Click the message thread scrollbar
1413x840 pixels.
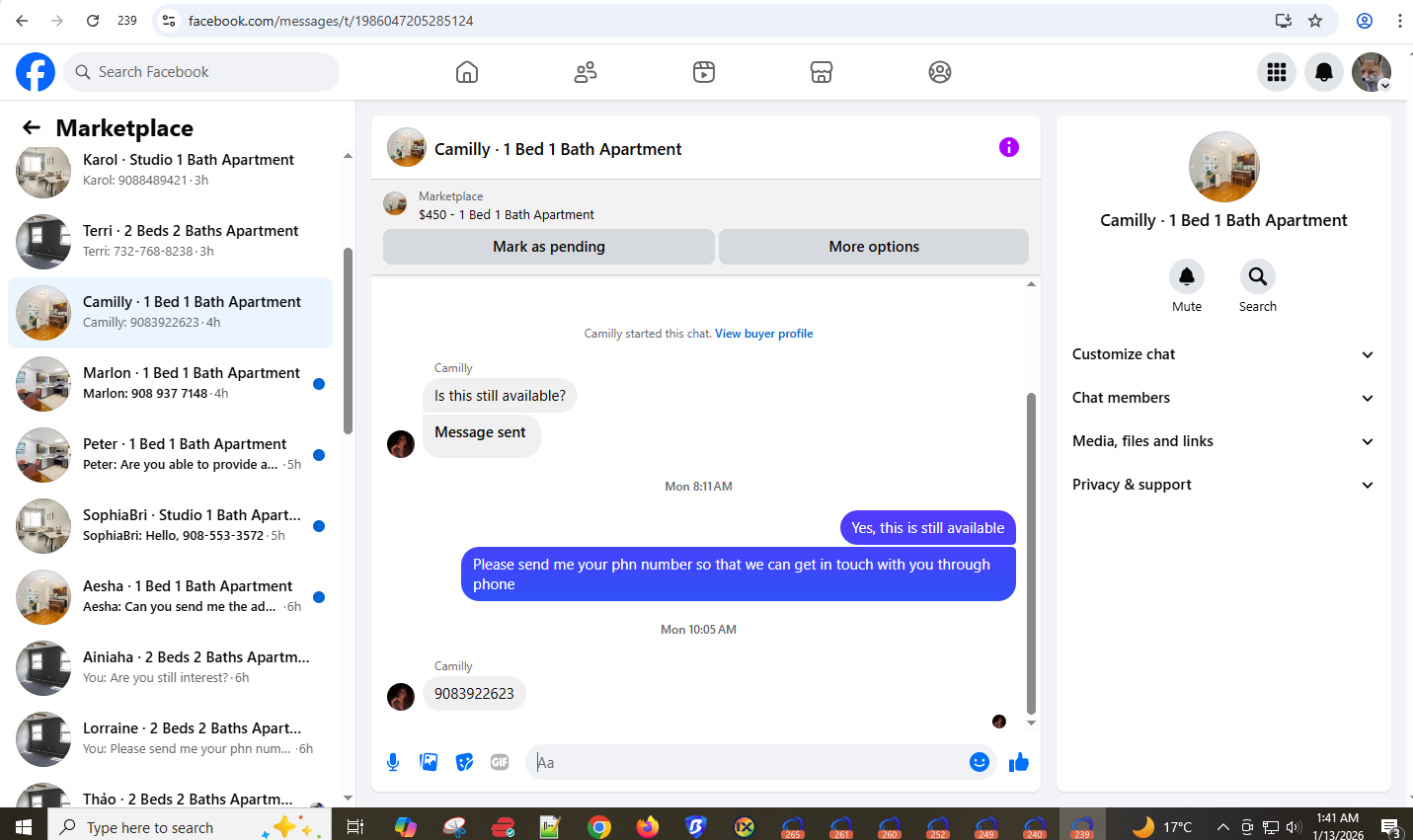1031,553
